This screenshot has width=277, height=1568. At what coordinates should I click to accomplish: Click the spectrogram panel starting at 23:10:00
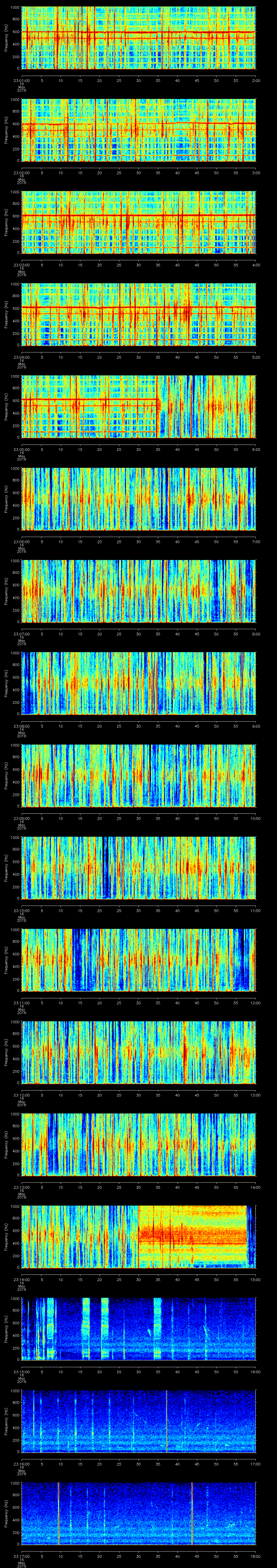(x=139, y=868)
